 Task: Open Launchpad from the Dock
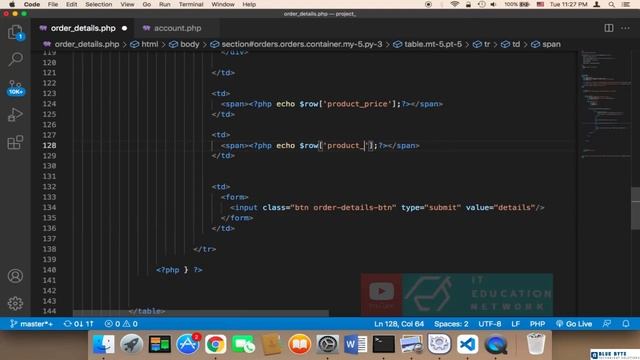coord(131,344)
